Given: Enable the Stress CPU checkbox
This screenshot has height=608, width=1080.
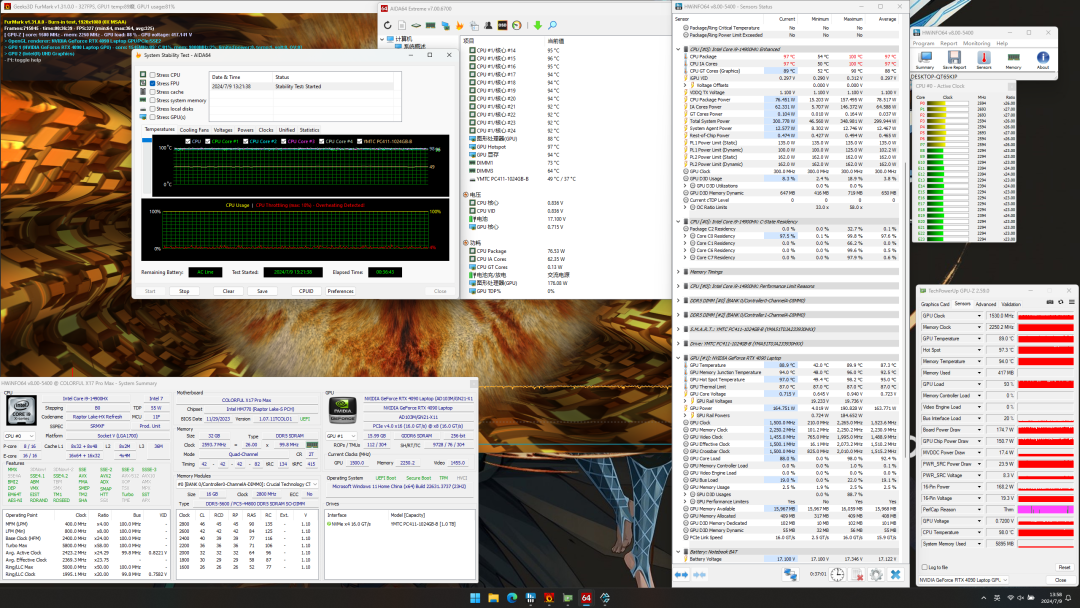Looking at the screenshot, I should click(152, 75).
